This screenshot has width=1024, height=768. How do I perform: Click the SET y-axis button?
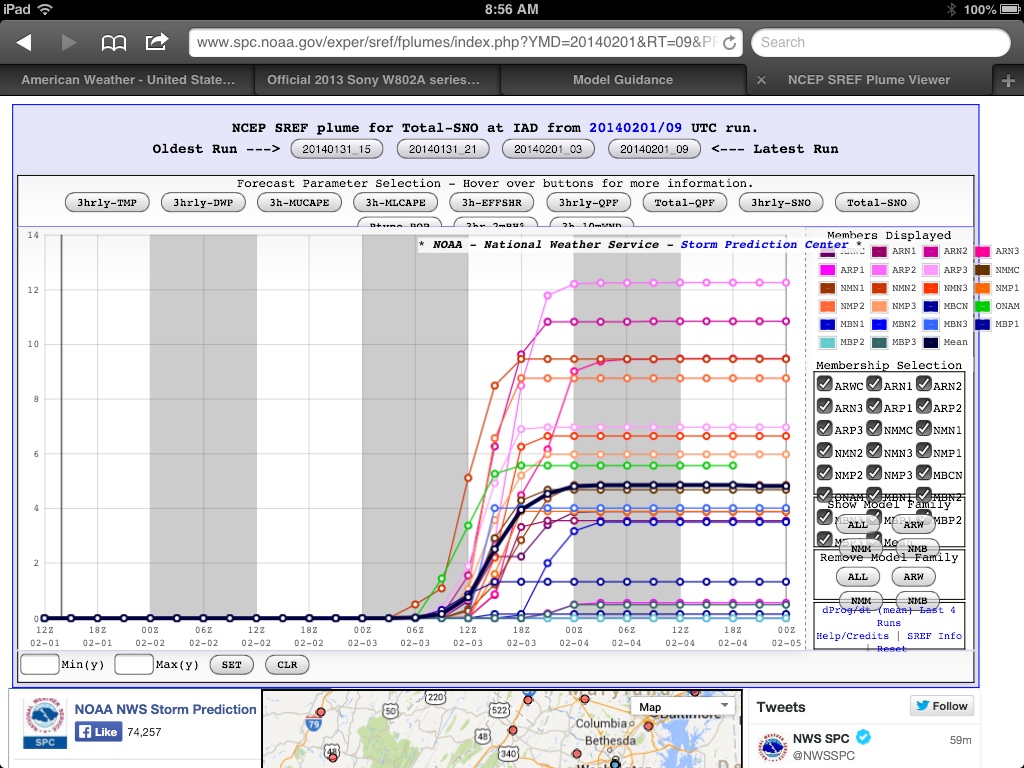231,665
